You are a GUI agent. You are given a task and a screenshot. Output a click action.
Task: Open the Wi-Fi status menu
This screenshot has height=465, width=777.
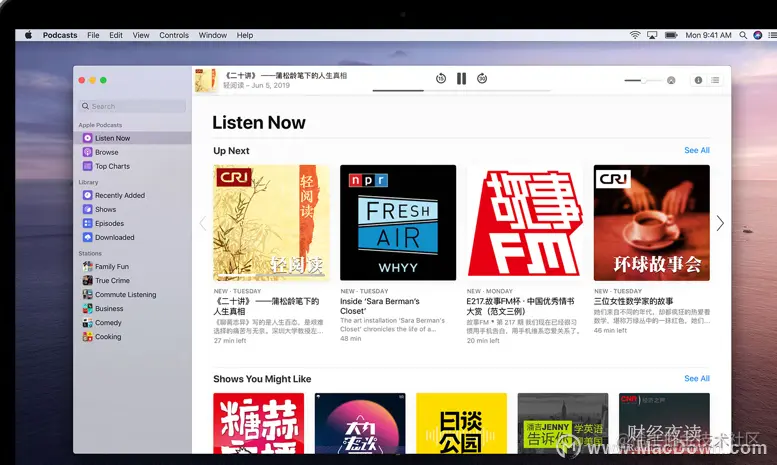point(635,35)
